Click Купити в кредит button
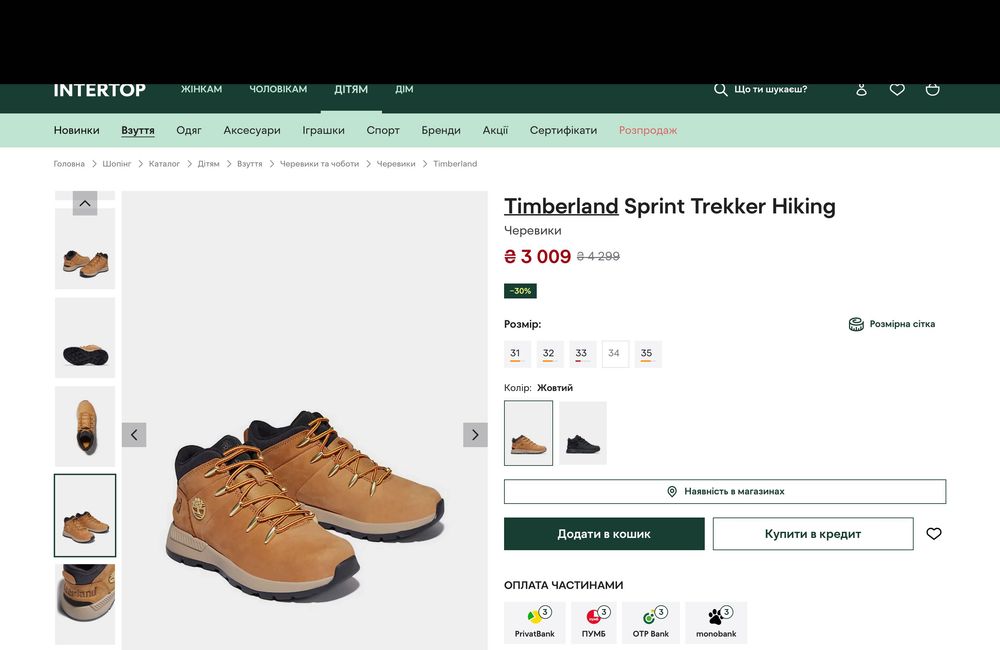Screen dimensions: 1000x650 tap(812, 534)
